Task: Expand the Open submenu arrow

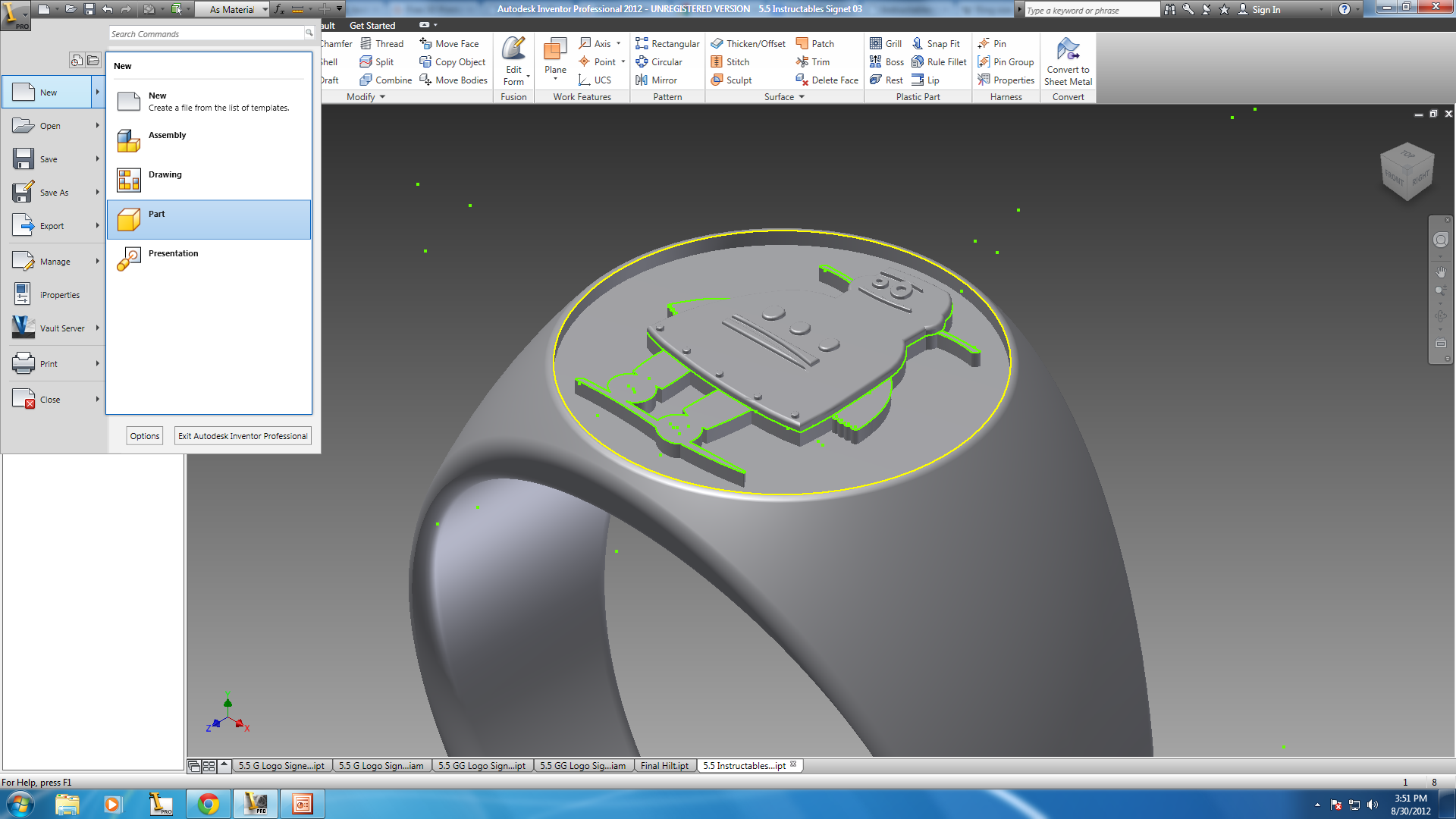Action: click(97, 126)
